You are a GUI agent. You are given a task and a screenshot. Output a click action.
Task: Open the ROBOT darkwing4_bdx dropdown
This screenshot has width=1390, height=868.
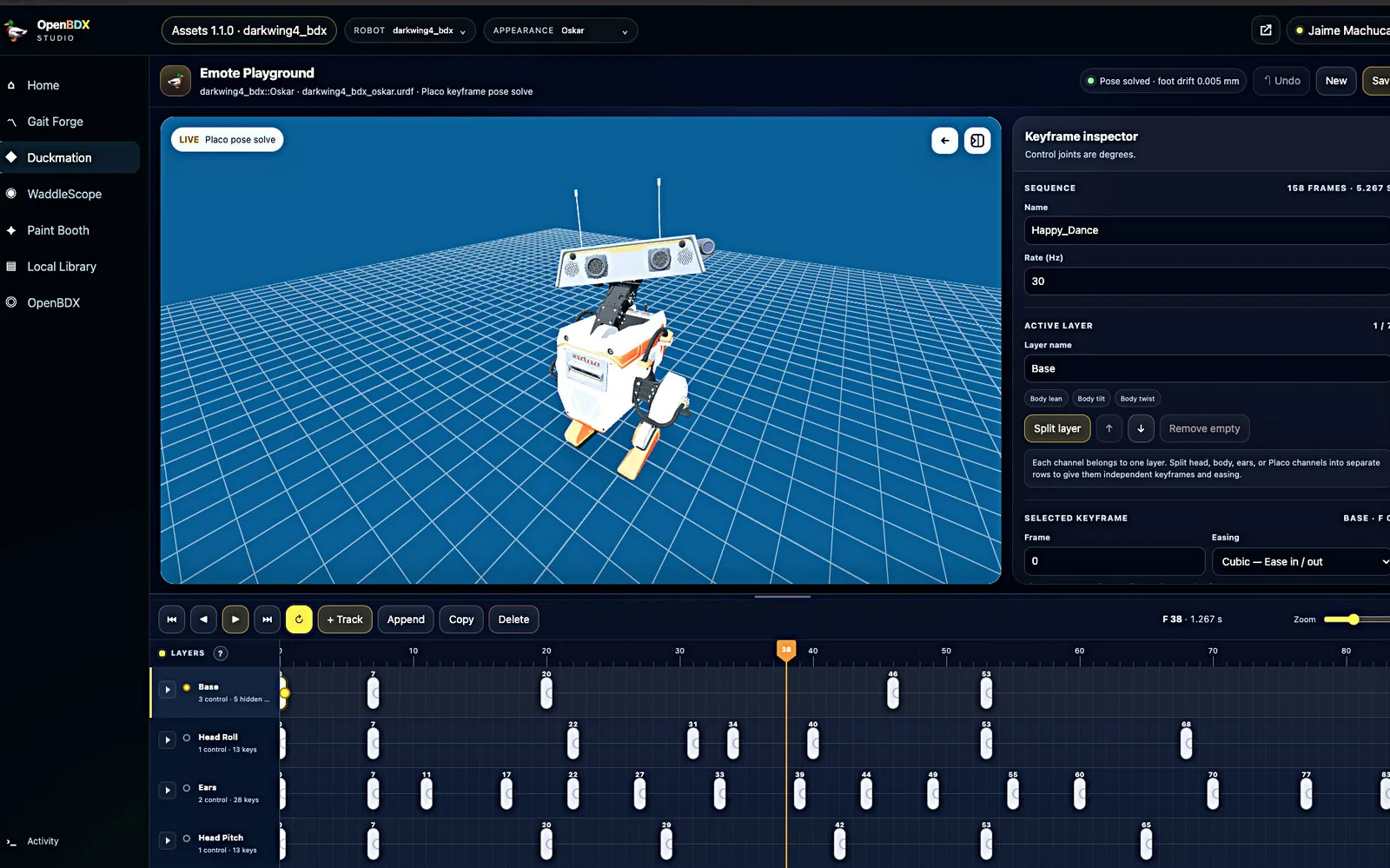coord(410,30)
